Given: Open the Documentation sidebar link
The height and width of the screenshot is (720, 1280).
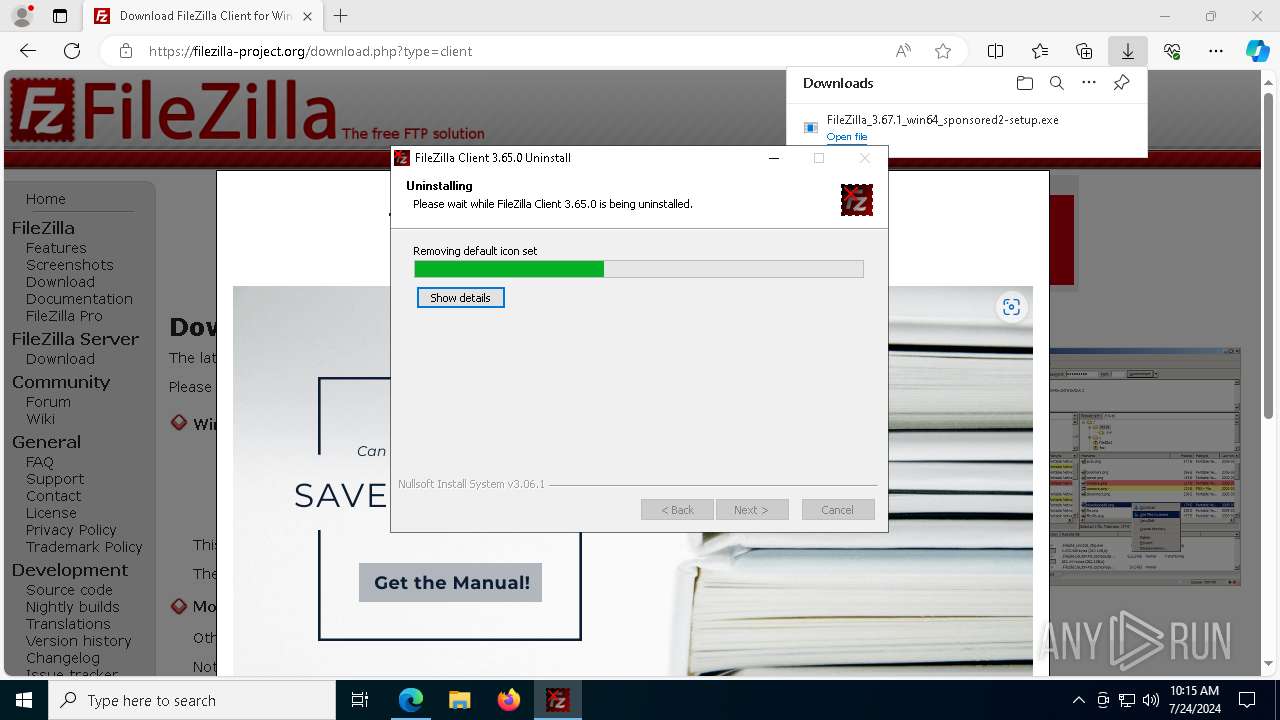Looking at the screenshot, I should (x=79, y=299).
